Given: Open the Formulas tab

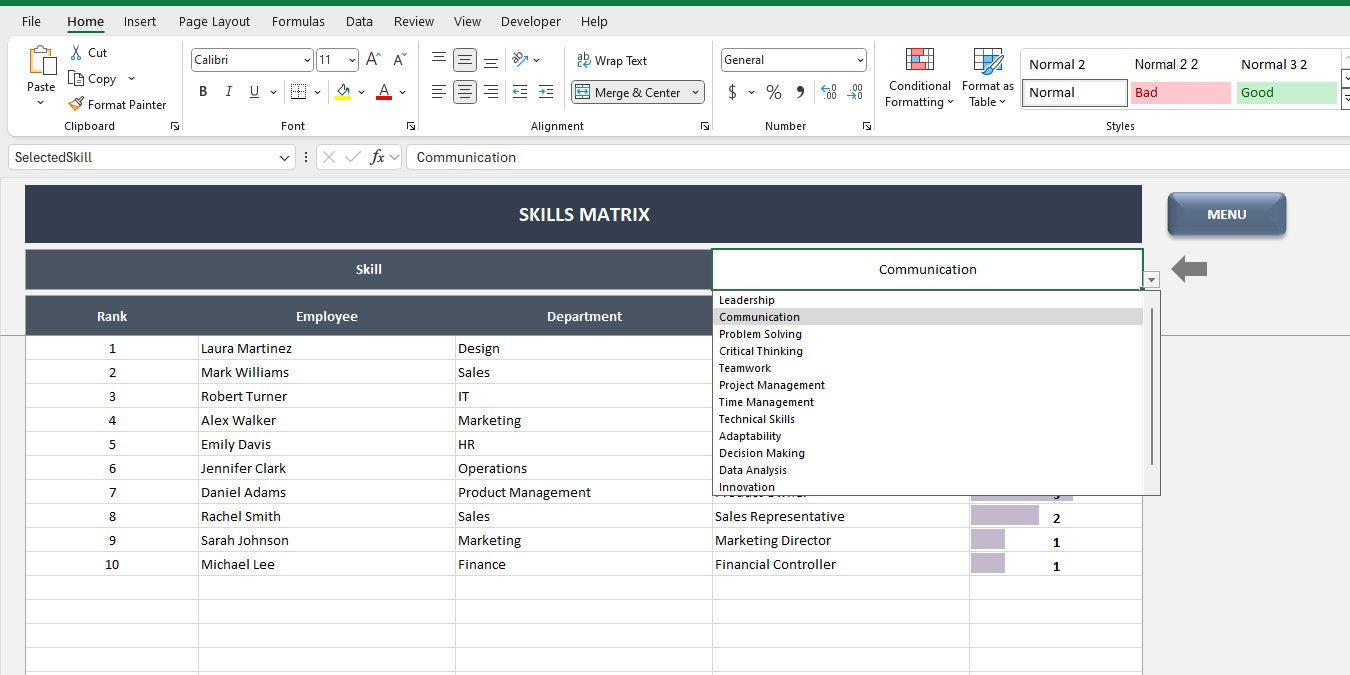Looking at the screenshot, I should tap(298, 21).
